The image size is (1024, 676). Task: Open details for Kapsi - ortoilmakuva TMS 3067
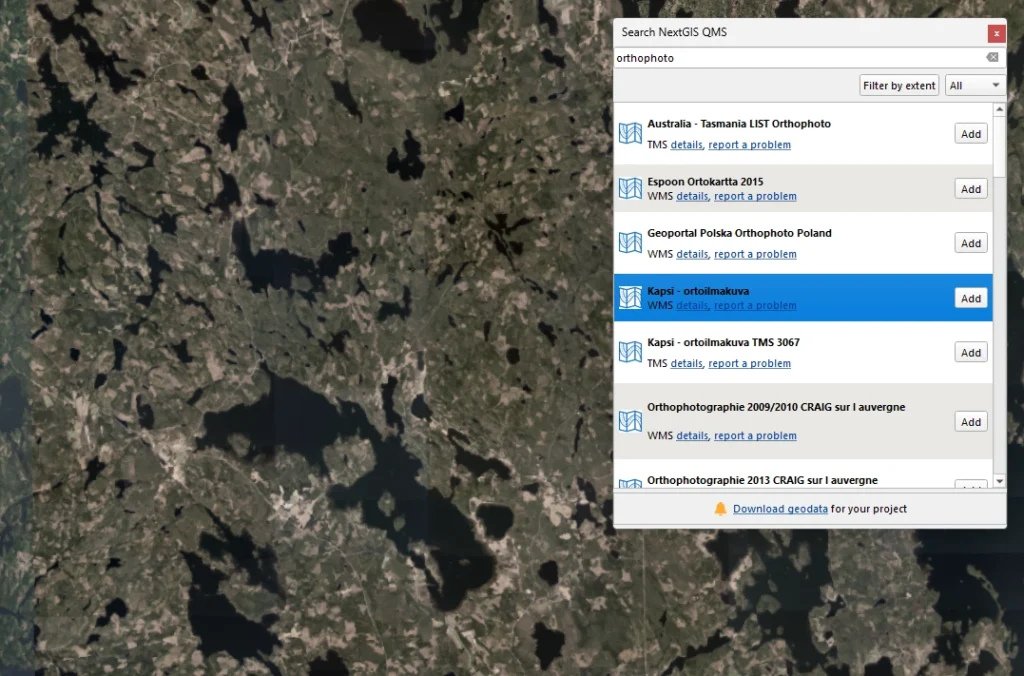(686, 363)
